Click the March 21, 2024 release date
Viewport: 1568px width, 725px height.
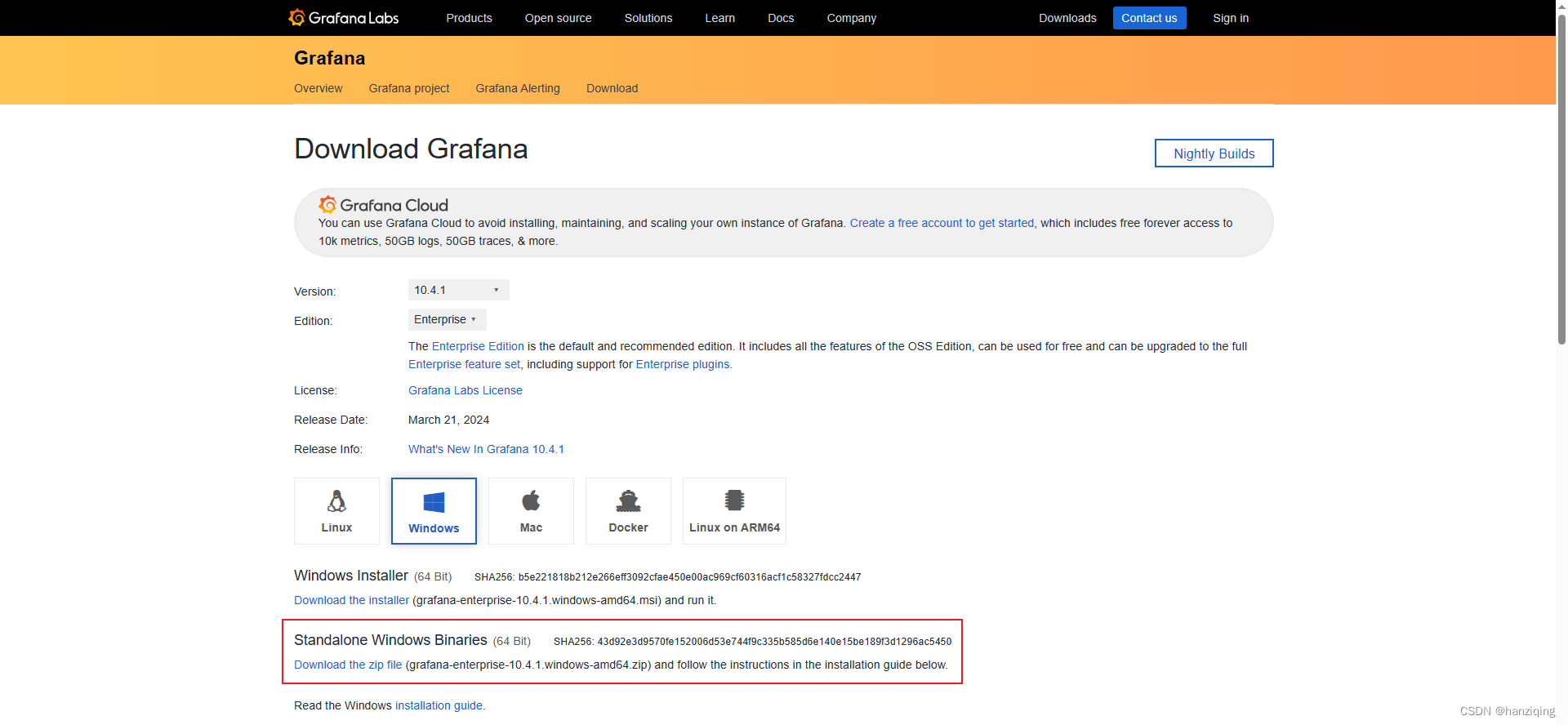pyautogui.click(x=448, y=420)
